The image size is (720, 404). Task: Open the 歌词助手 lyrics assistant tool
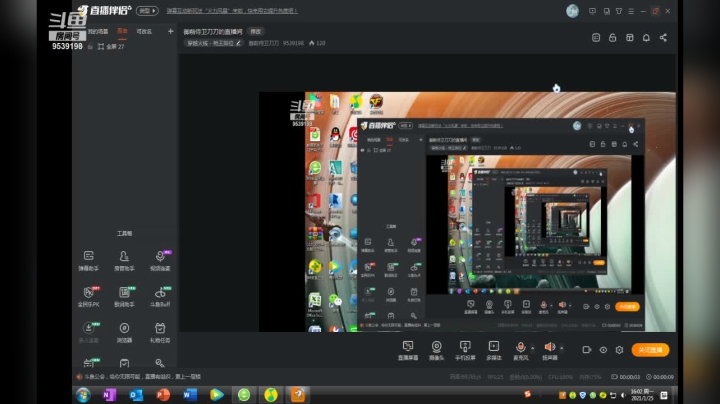pos(124,297)
